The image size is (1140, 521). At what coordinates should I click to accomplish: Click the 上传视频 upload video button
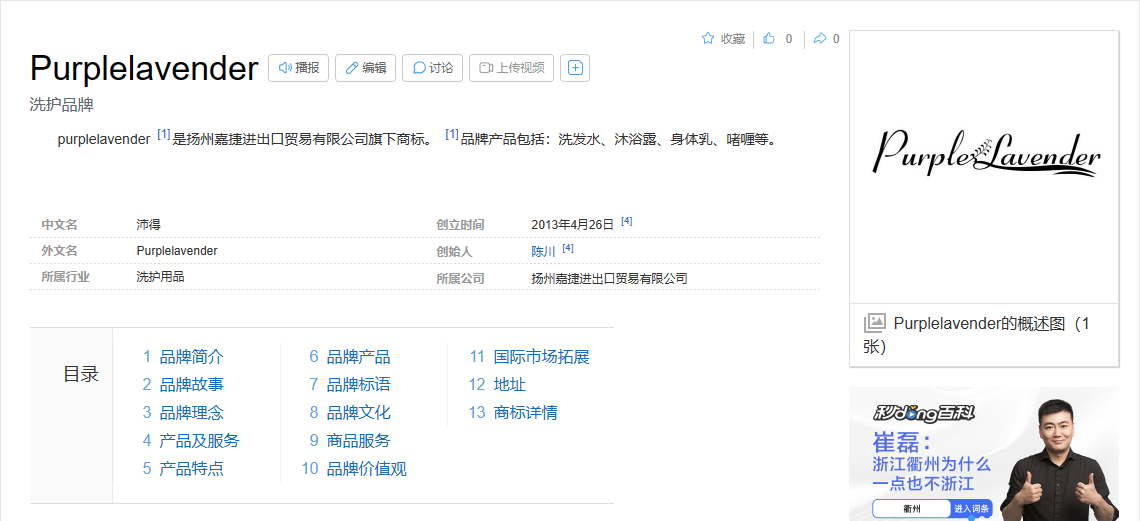click(x=512, y=68)
